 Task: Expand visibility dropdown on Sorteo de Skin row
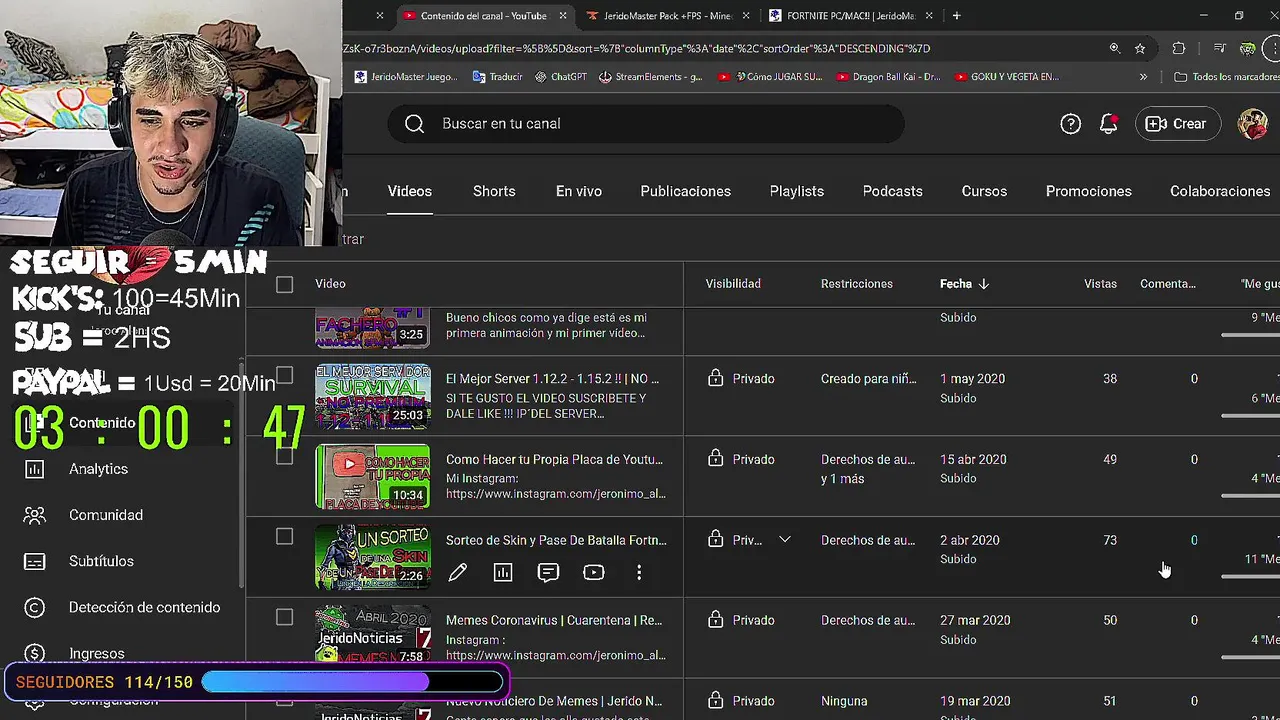785,540
